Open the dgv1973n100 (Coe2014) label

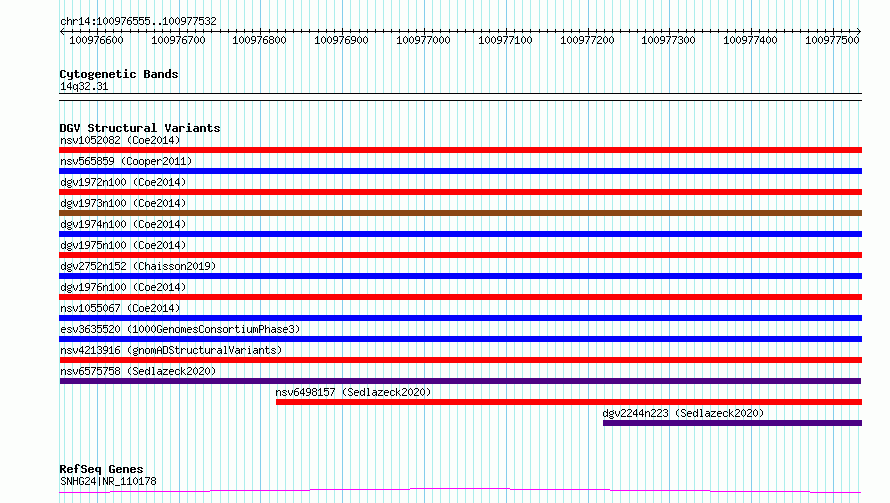[x=123, y=203]
